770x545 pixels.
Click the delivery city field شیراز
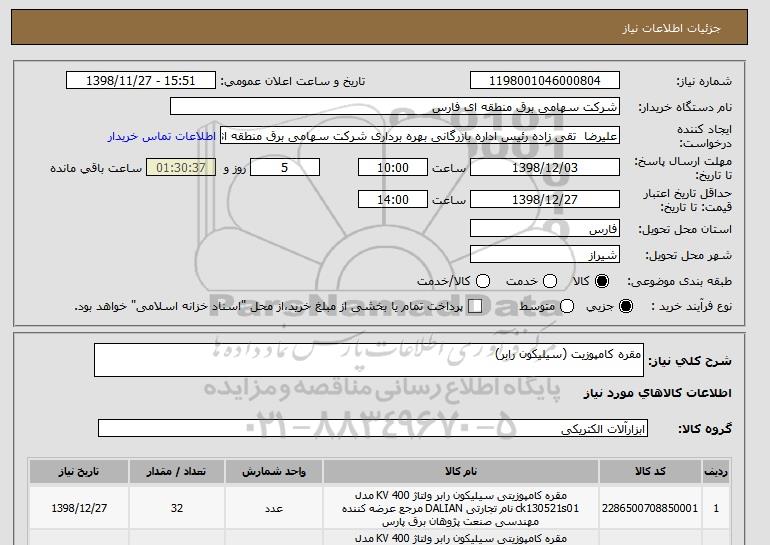(x=545, y=255)
